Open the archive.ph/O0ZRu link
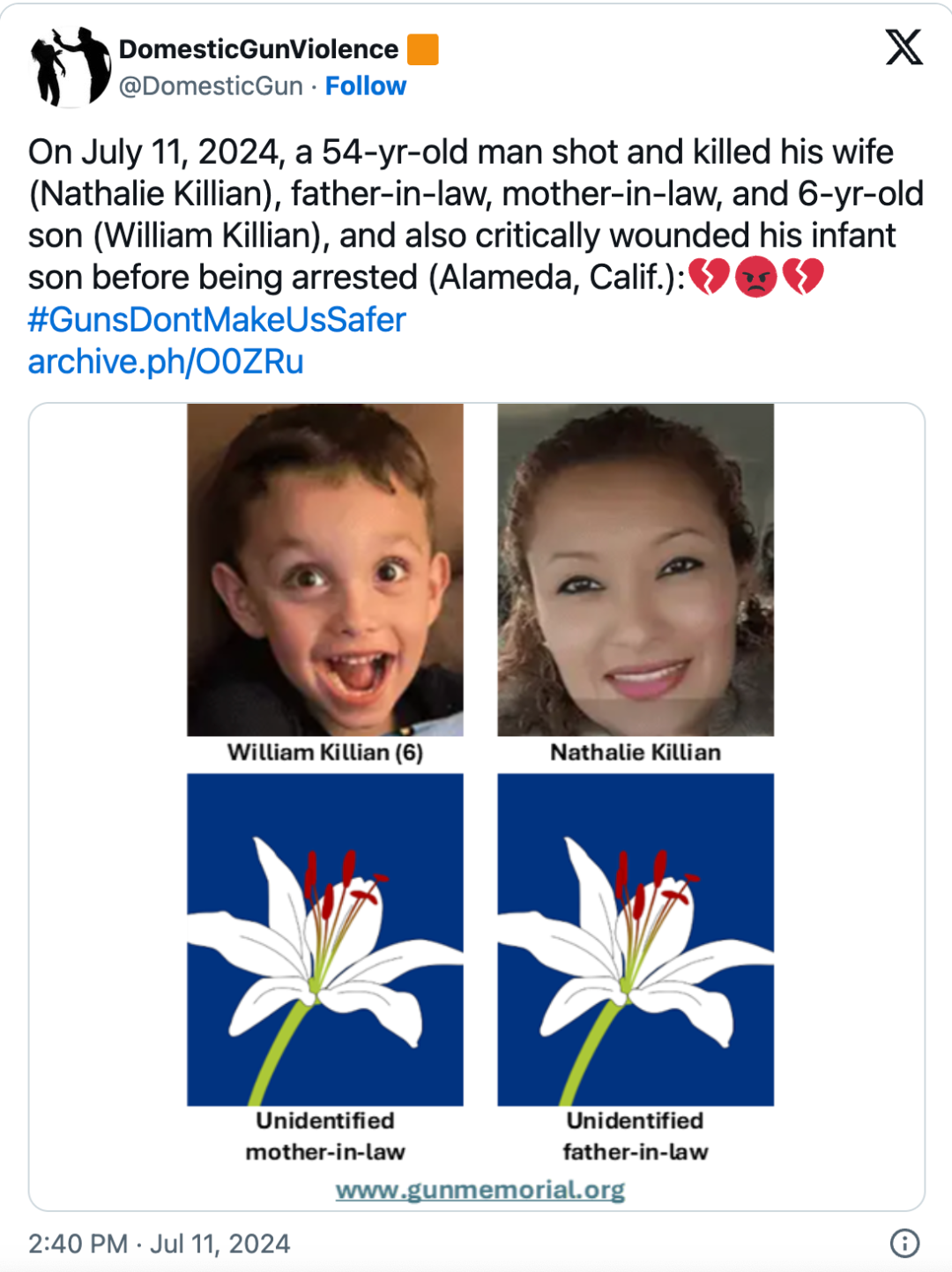The height and width of the screenshot is (1272, 952). (x=166, y=362)
